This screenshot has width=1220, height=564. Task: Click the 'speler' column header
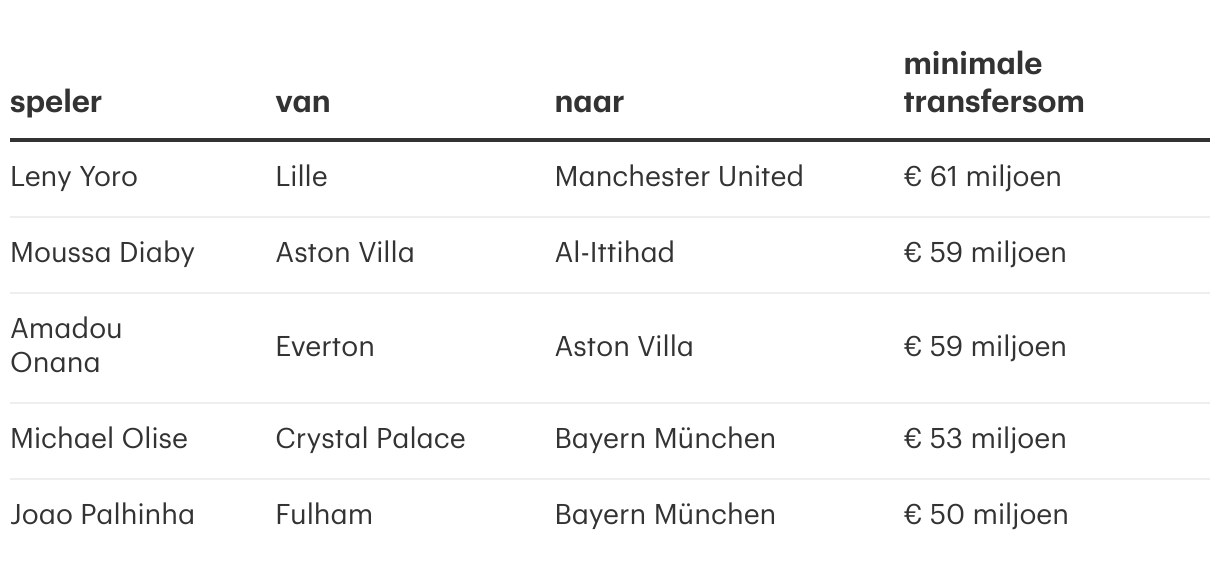[56, 102]
